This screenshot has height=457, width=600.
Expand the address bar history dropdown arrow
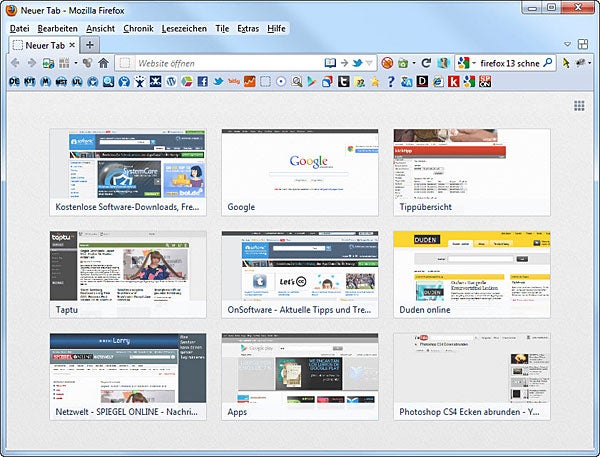(x=370, y=63)
